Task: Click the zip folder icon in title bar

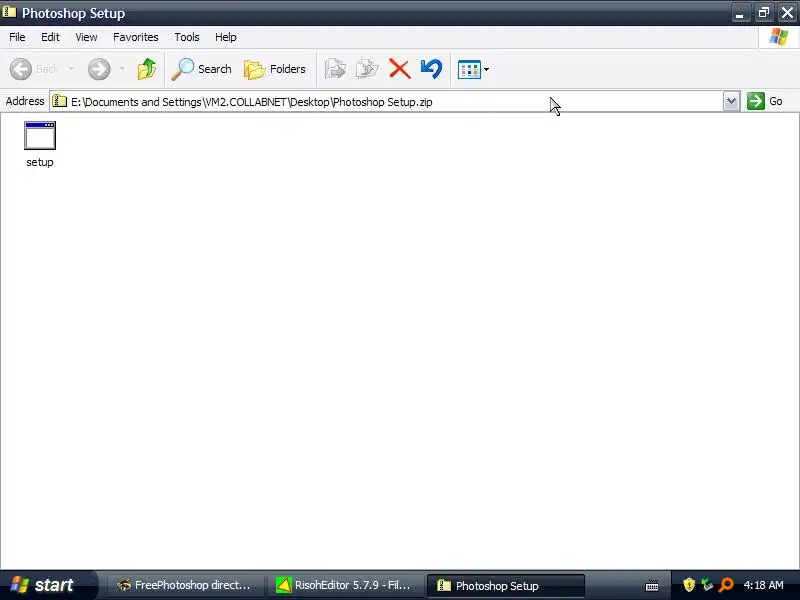Action: tap(9, 12)
